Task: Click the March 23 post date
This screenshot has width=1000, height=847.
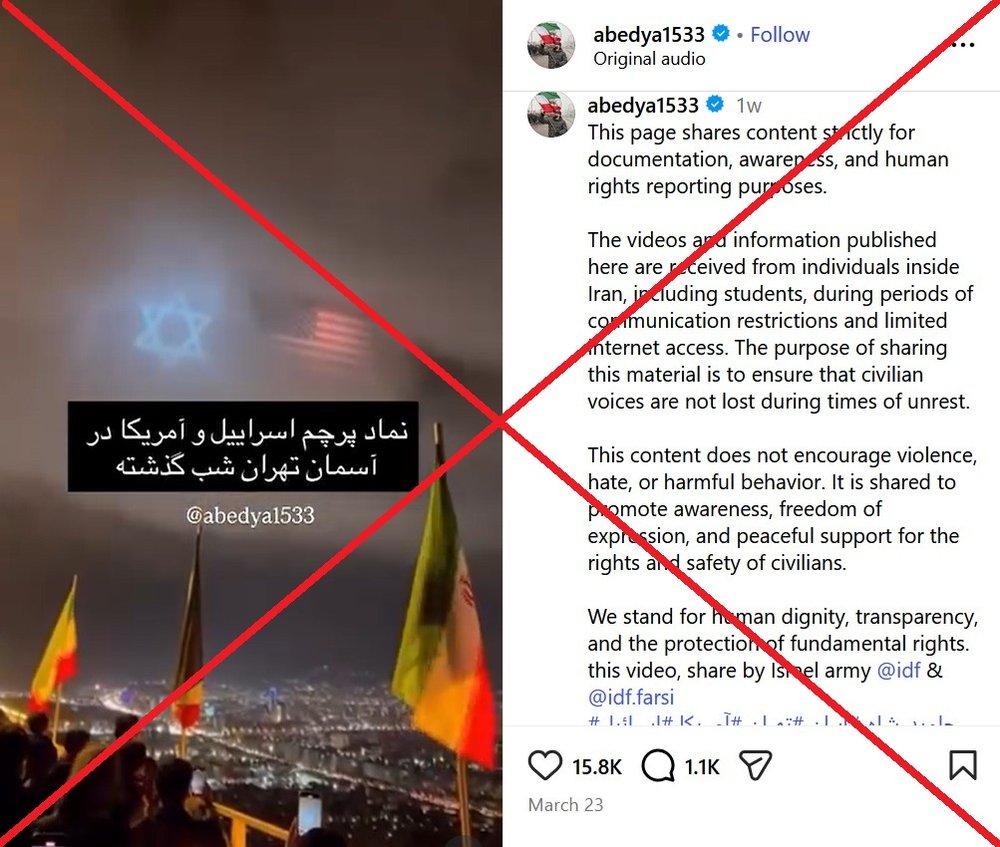Action: pos(565,805)
